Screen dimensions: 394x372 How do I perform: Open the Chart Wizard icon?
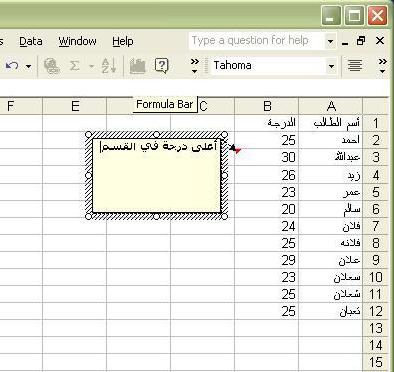pos(137,66)
